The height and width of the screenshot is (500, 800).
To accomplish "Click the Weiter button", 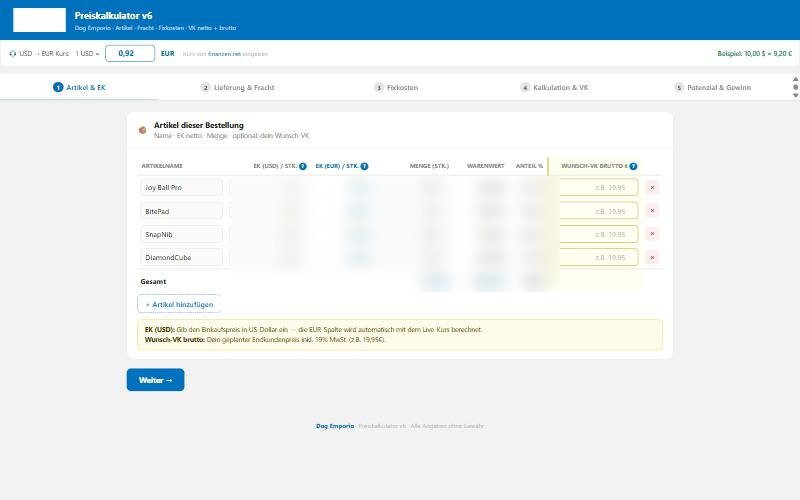I will [x=156, y=380].
